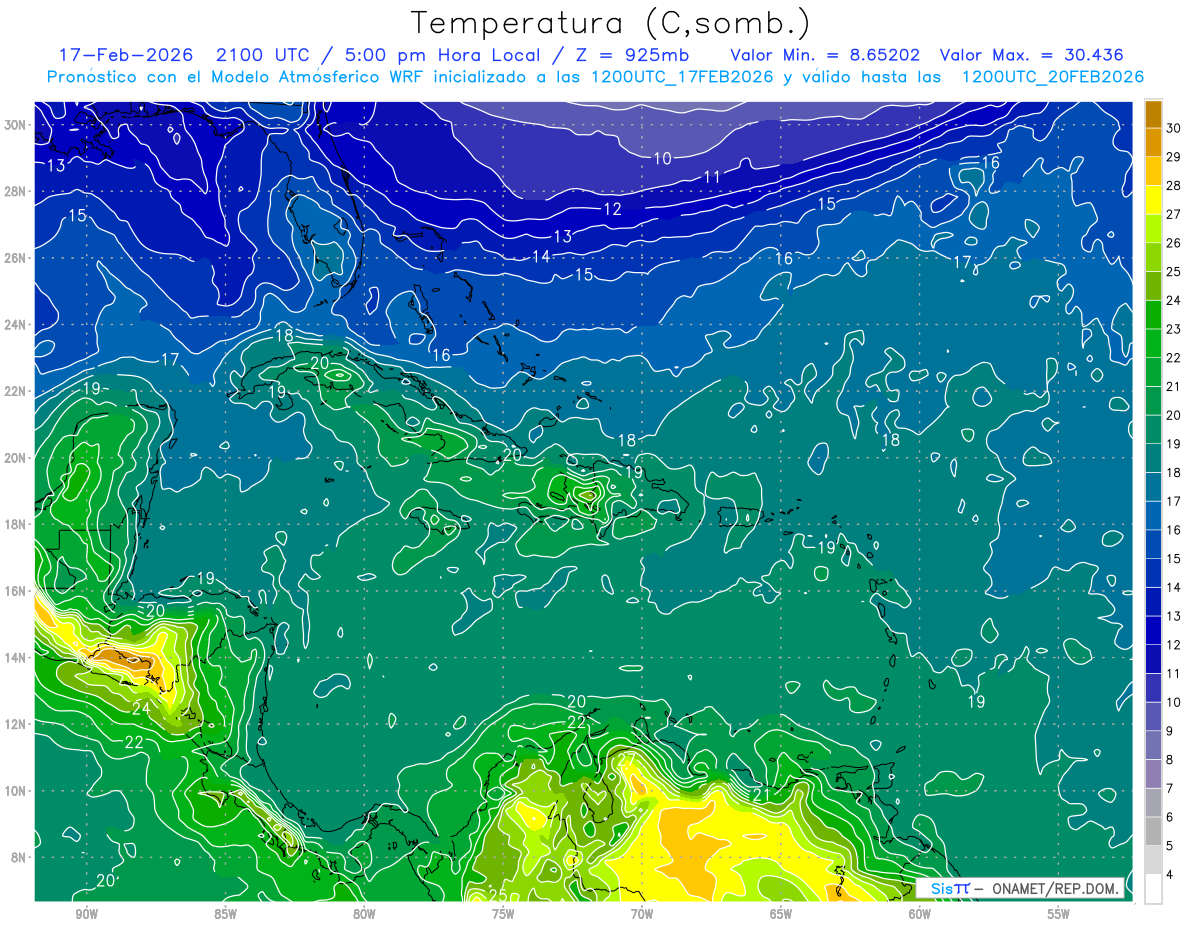Click the '25' contour label on the map

497,894
